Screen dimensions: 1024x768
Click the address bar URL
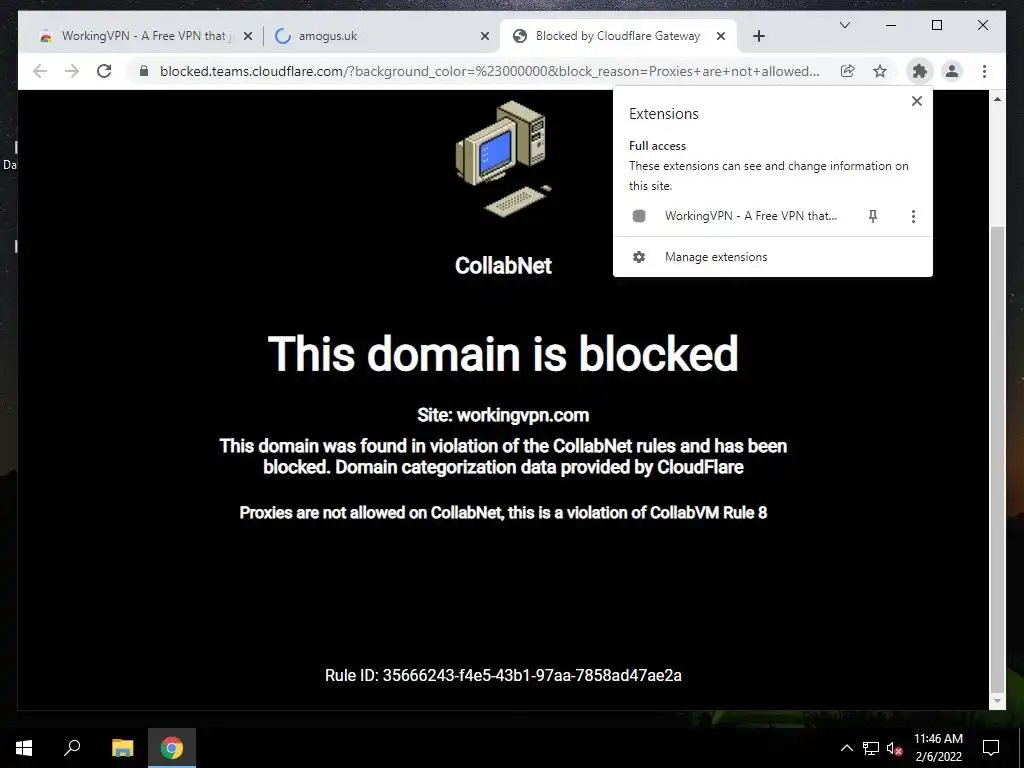pos(489,71)
